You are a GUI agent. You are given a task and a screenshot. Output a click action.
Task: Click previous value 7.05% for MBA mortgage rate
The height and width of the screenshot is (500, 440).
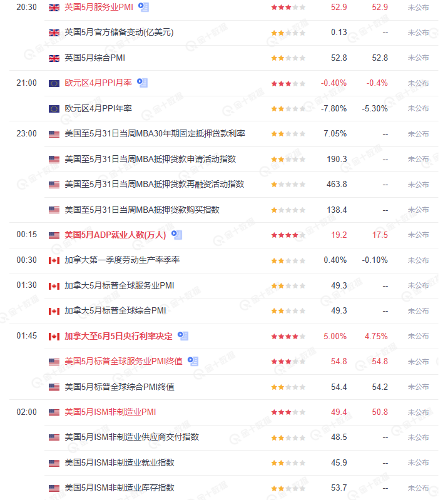(335, 134)
